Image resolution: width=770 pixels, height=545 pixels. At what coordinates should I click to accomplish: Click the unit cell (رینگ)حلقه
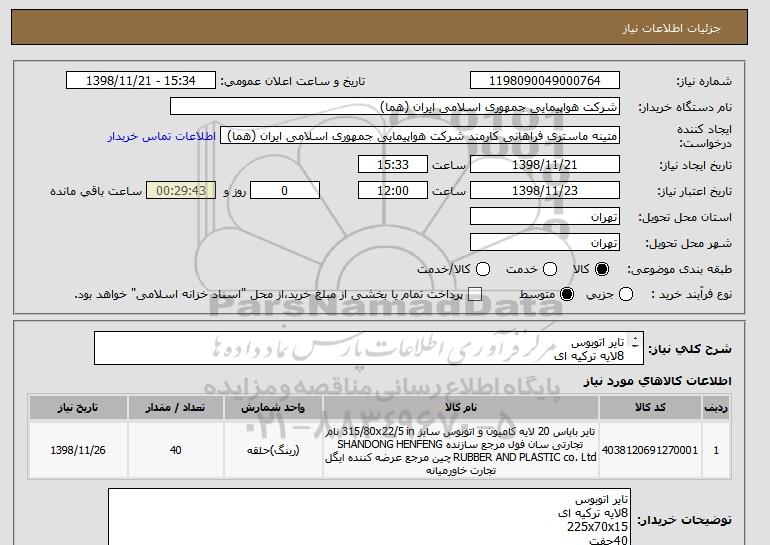pyautogui.click(x=273, y=450)
